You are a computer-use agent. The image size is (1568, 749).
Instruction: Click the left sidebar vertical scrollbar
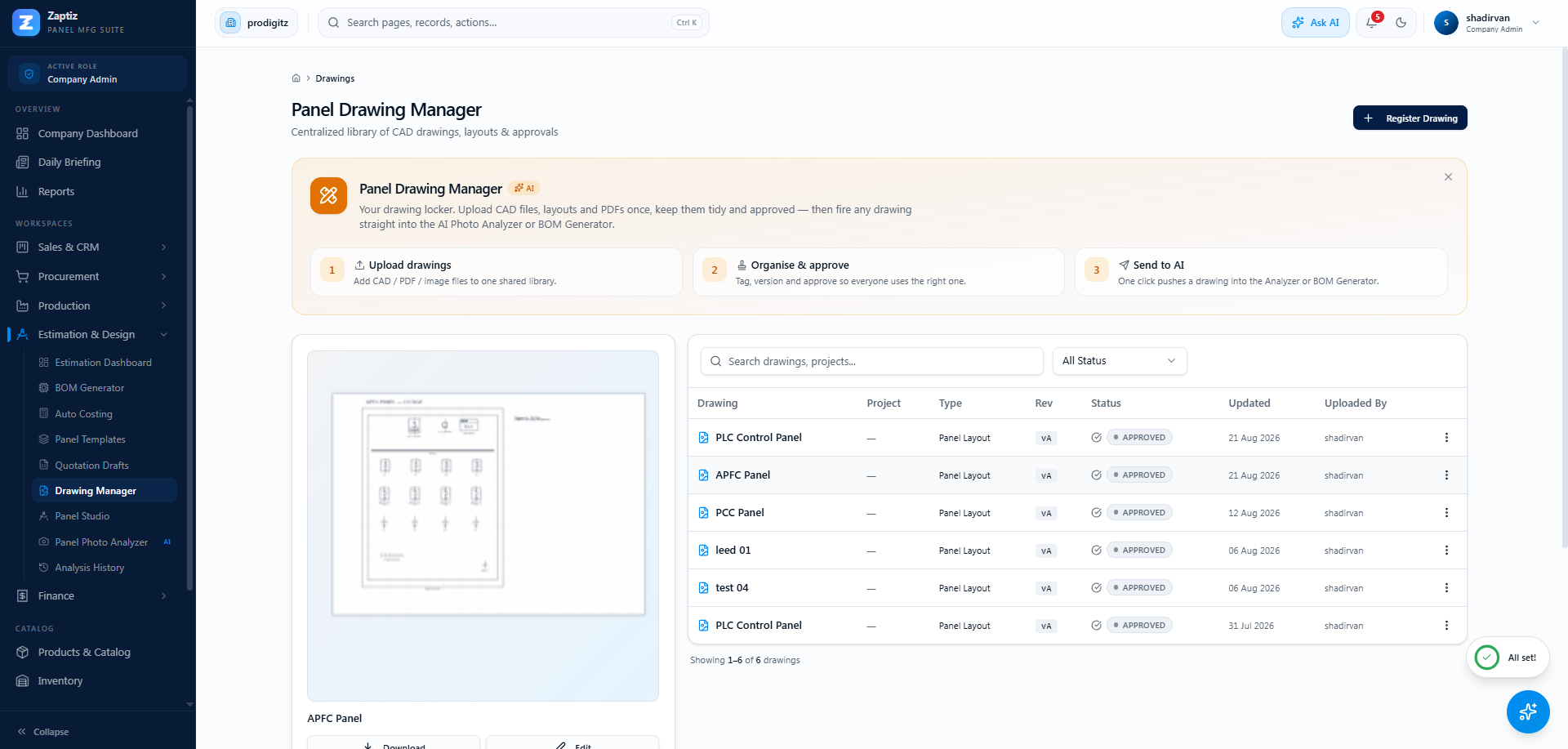click(190, 348)
